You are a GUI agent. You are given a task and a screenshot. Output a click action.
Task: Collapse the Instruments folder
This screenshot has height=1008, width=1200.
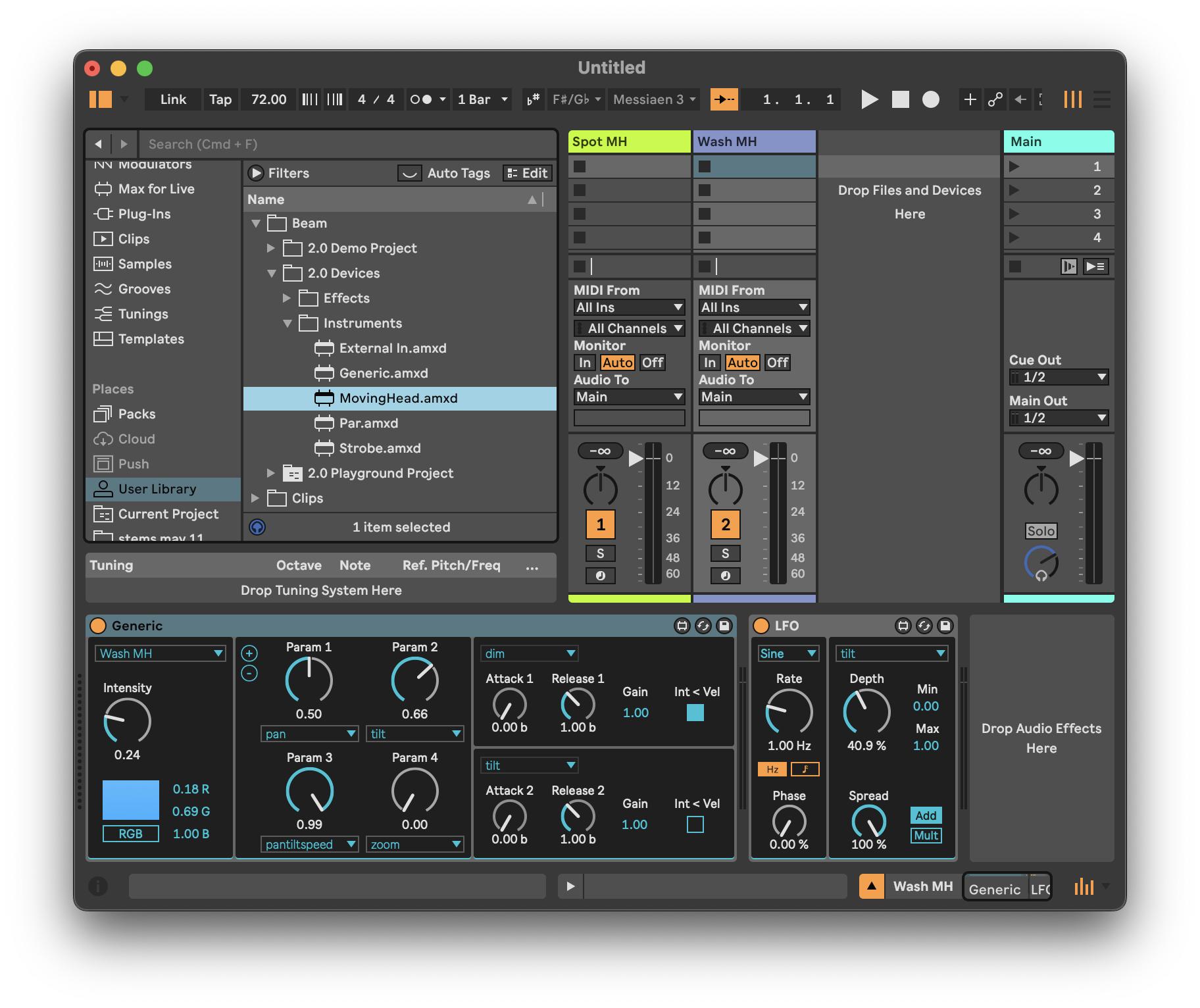287,323
